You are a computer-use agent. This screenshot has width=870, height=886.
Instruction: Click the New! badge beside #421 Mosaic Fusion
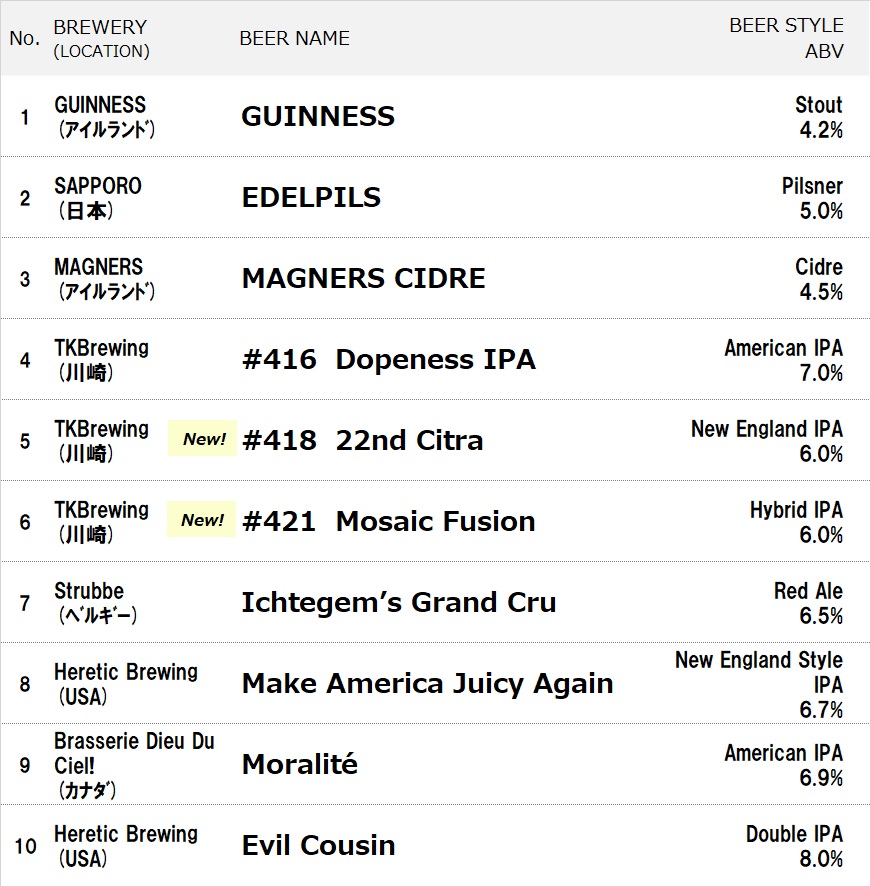point(202,520)
